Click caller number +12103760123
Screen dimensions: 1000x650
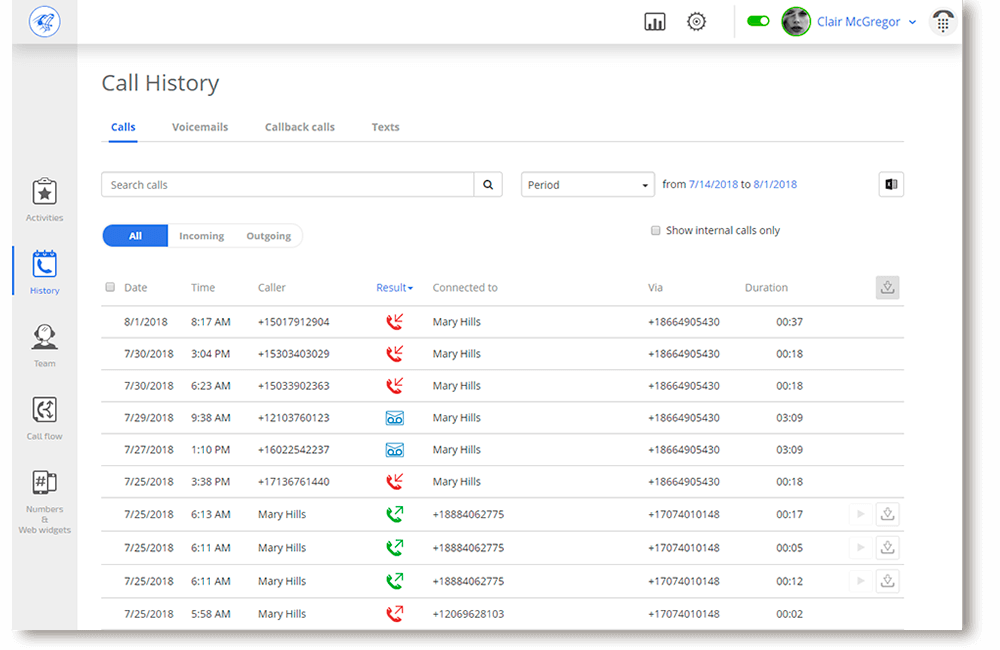click(x=293, y=418)
